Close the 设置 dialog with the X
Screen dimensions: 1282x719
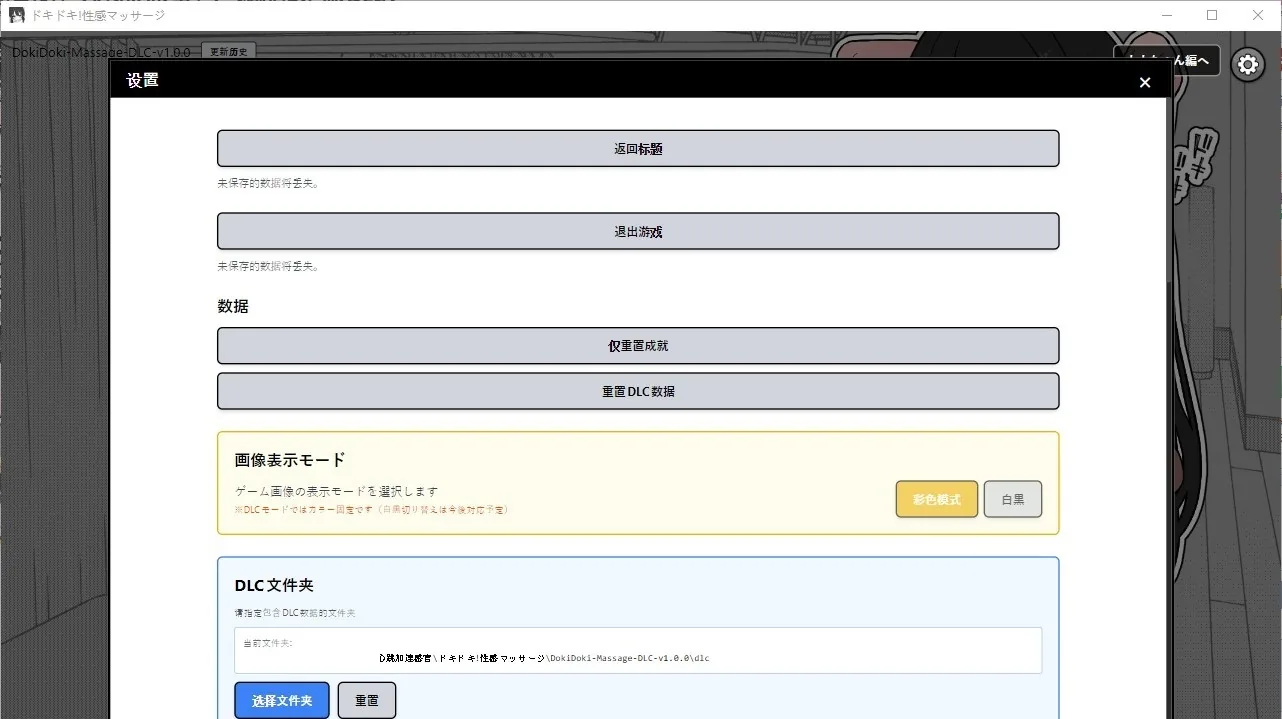[1145, 82]
